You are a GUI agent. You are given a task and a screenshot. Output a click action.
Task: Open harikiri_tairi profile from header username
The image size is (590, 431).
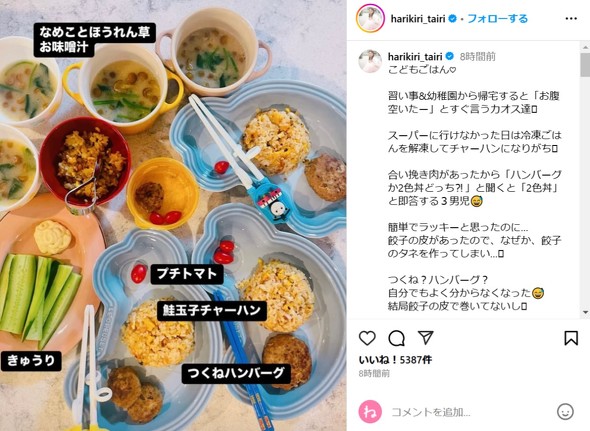(x=418, y=18)
